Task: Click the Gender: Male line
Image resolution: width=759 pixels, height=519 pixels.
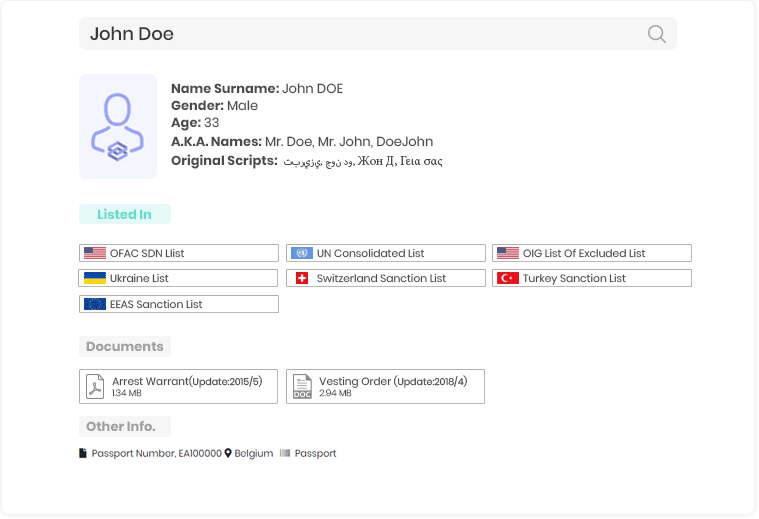Action: [x=214, y=106]
